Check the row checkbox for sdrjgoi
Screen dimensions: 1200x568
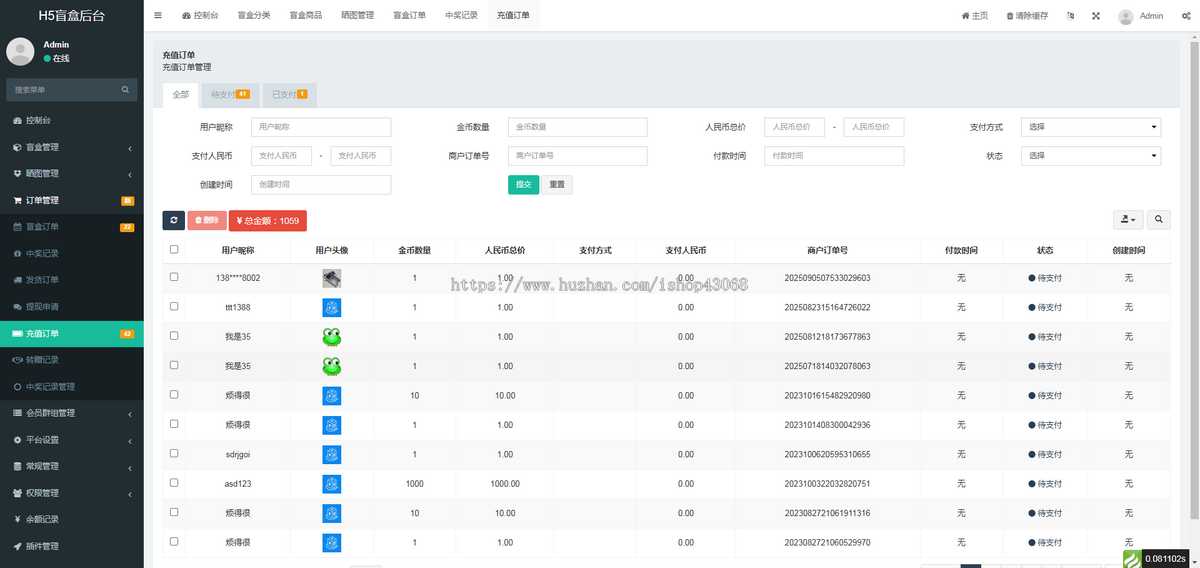174,453
